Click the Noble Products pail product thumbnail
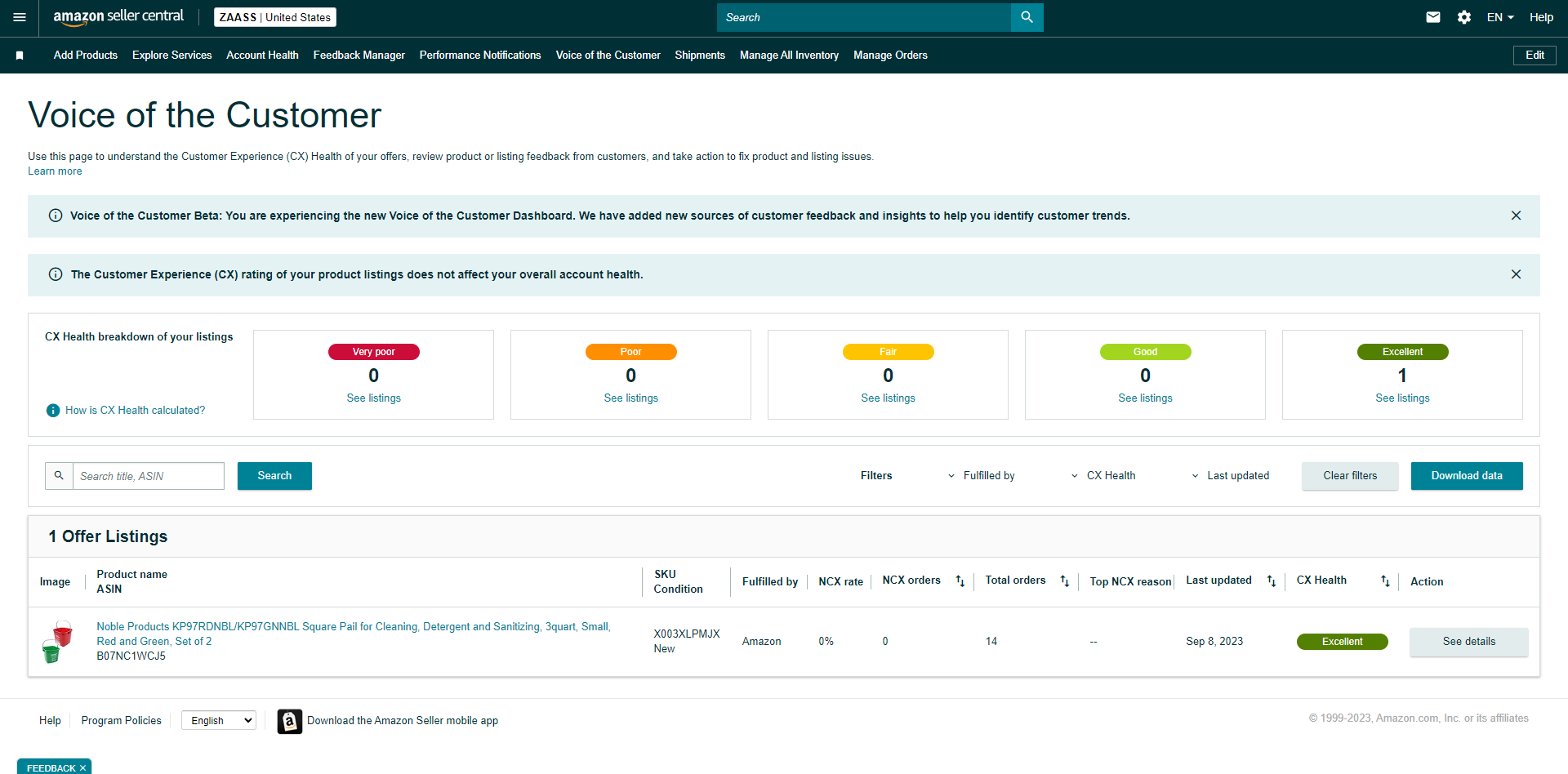 57,641
